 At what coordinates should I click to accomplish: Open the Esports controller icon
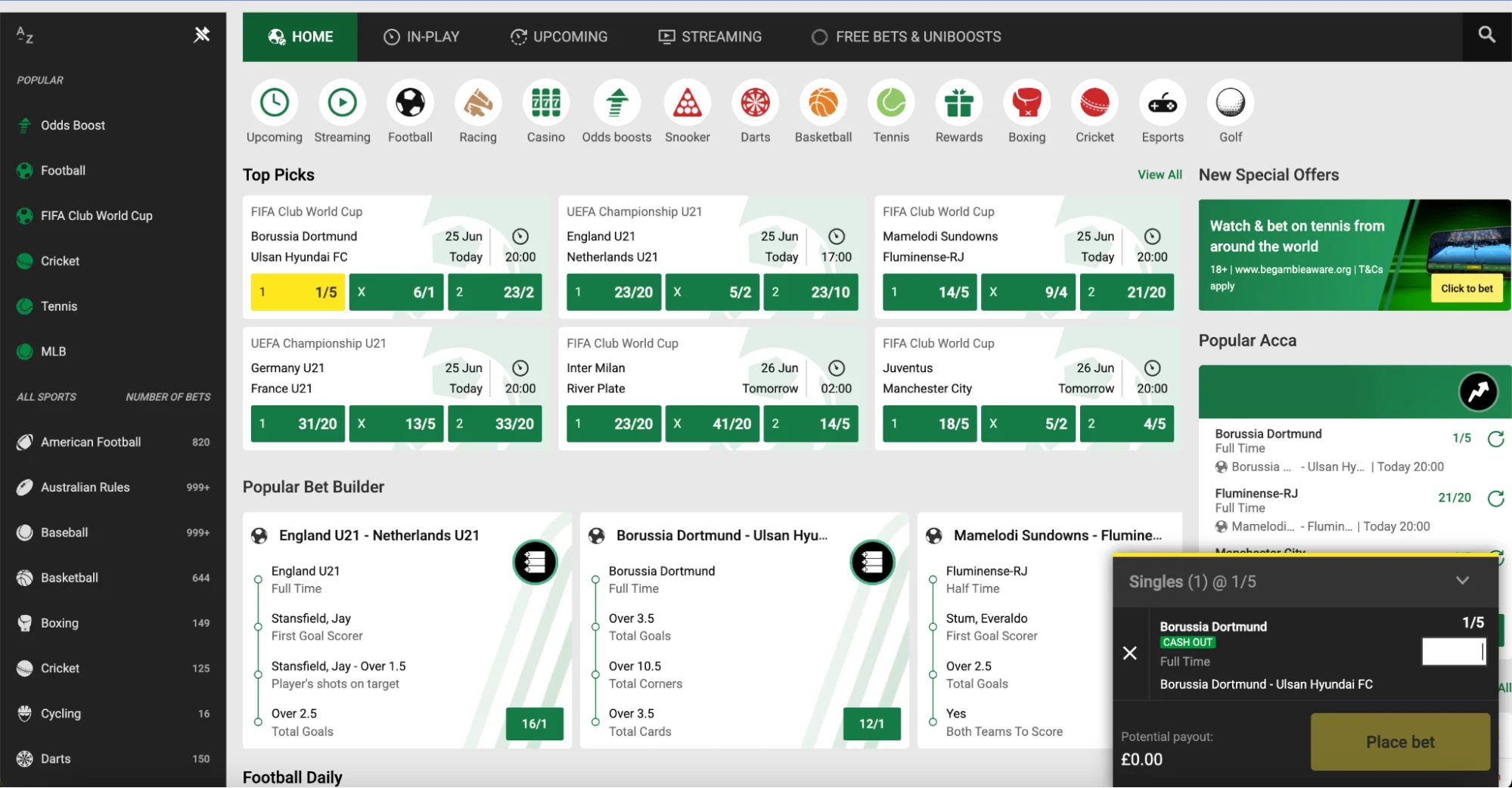(x=1162, y=104)
